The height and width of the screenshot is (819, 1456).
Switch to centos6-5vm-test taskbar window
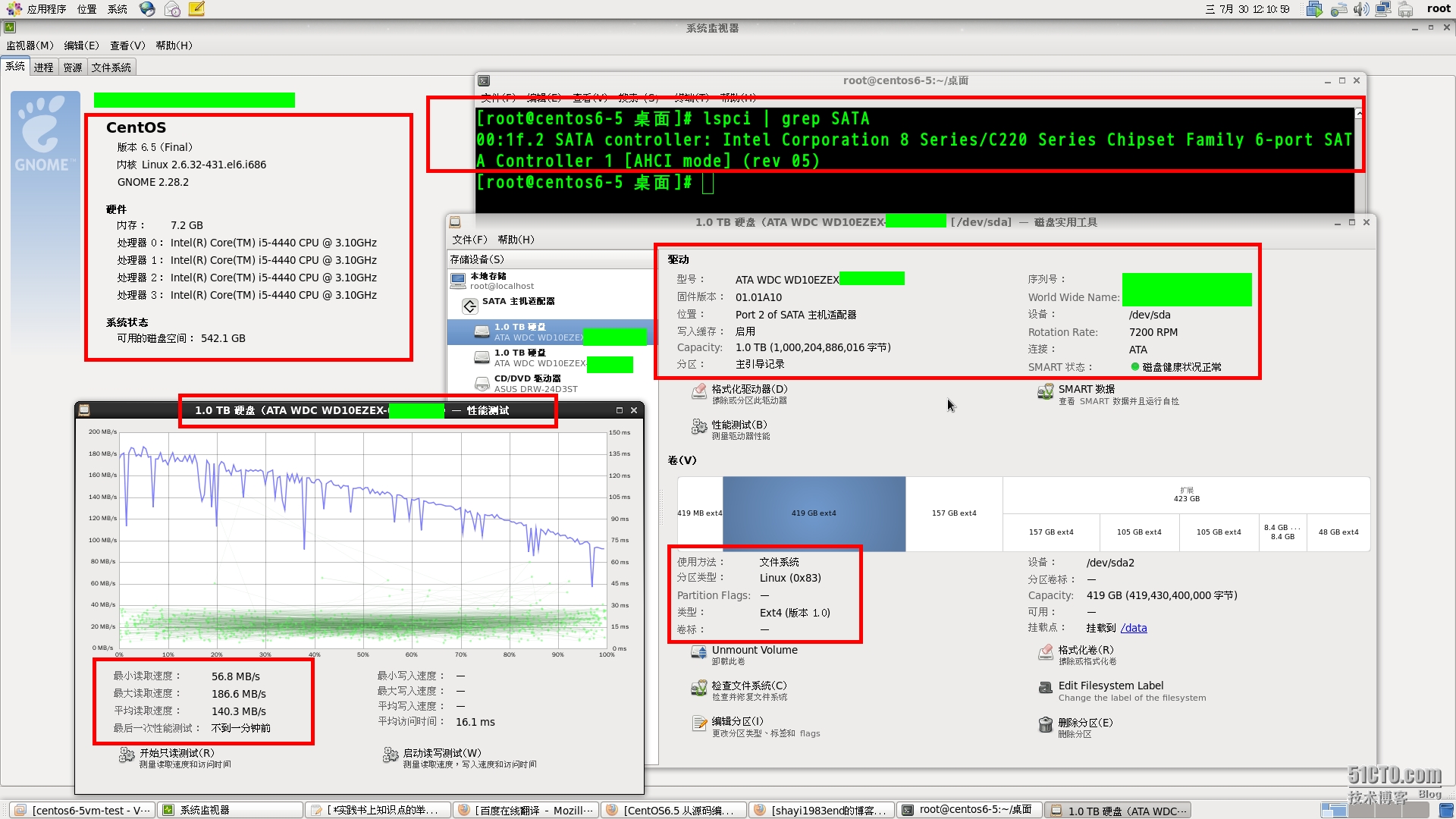(x=83, y=810)
